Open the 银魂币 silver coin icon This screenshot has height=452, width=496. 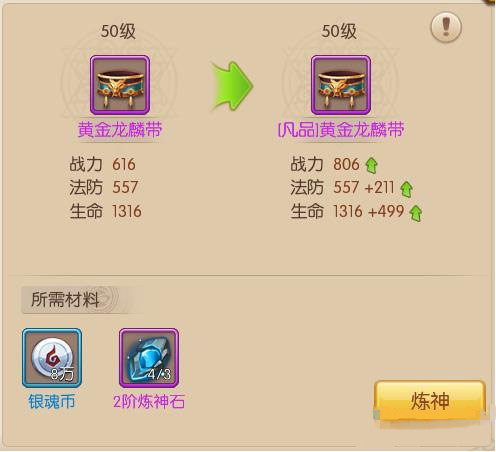pos(52,358)
